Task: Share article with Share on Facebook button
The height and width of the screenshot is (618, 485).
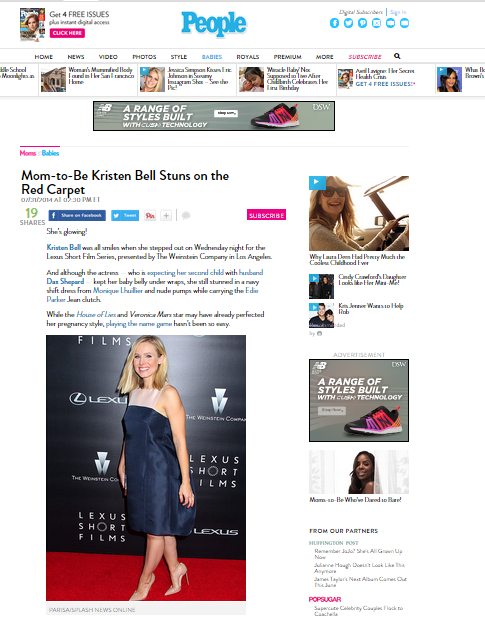Action: 77,215
